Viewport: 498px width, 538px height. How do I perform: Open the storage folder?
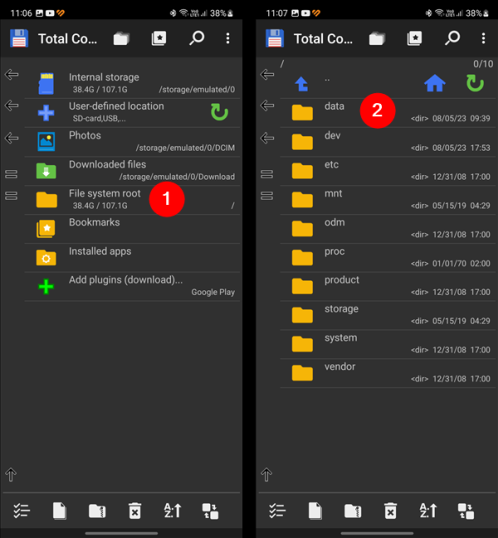click(388, 315)
